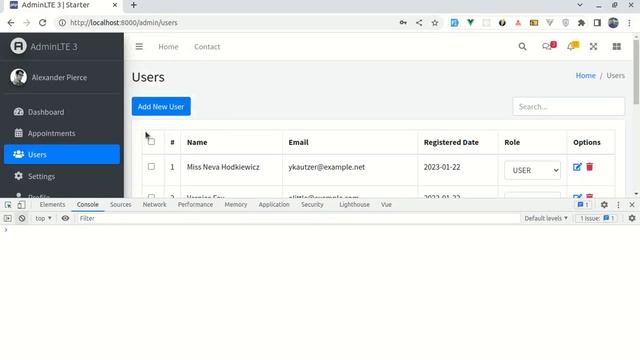Open the Vue devtools extension icon
Viewport: 640px width, 360px height.
tap(470, 23)
